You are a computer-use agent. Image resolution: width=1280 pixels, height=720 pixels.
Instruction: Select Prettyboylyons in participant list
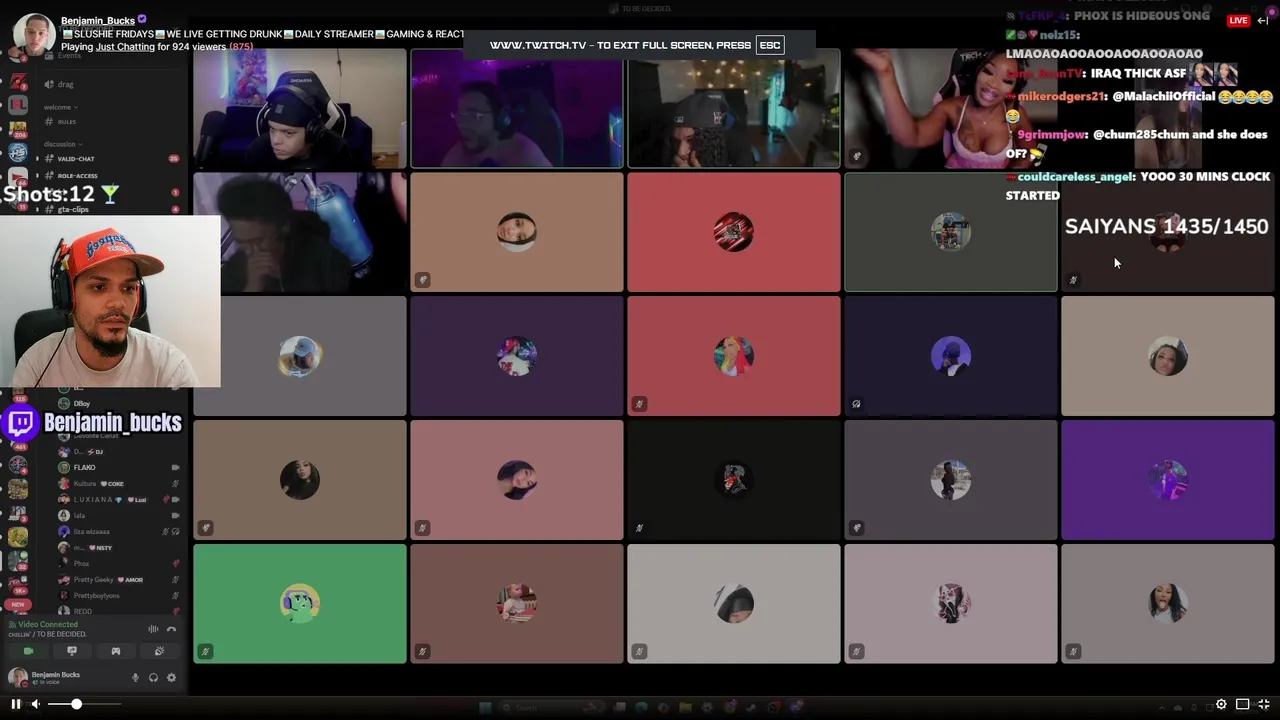coord(96,595)
